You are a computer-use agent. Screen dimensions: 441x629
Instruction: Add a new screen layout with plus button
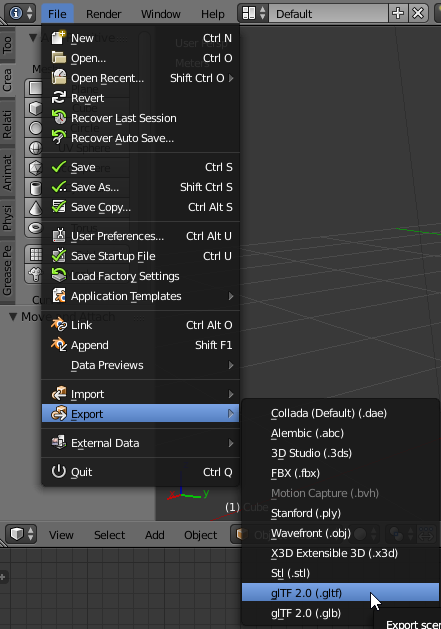(398, 13)
